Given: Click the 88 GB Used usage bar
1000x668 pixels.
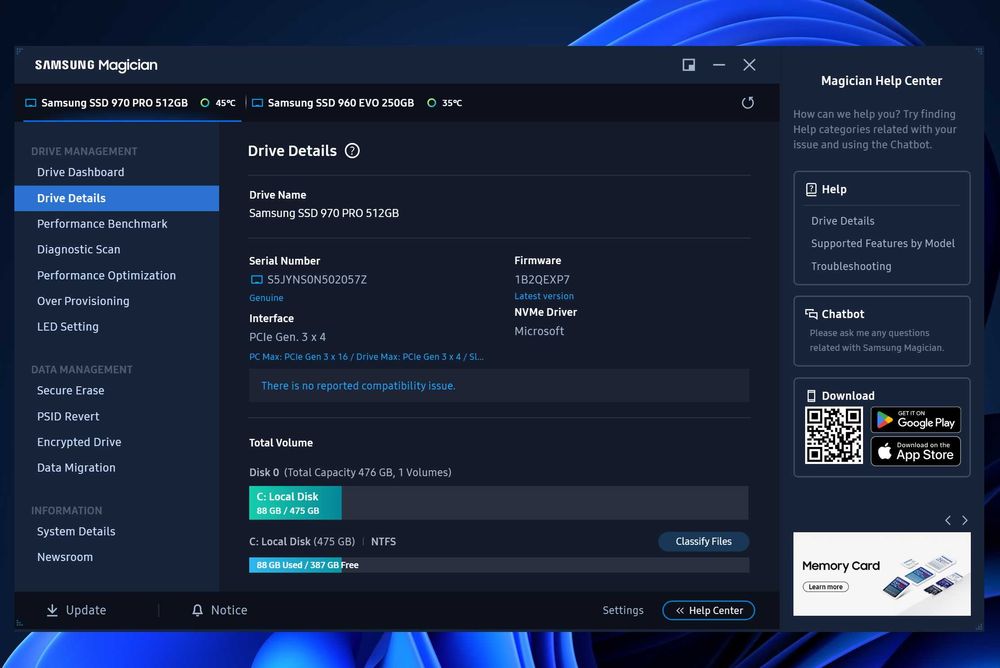Looking at the screenshot, I should coord(295,565).
